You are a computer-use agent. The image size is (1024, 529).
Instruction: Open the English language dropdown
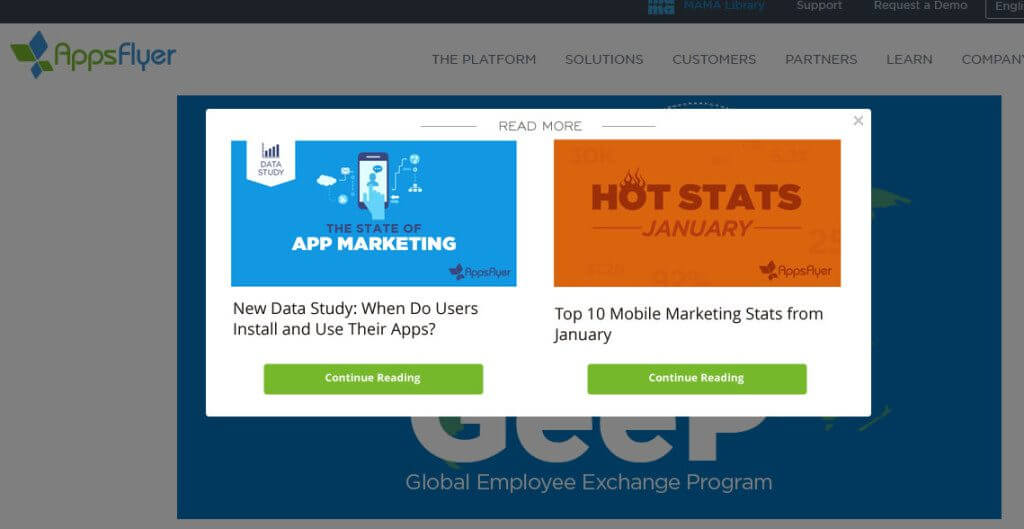coord(1006,7)
